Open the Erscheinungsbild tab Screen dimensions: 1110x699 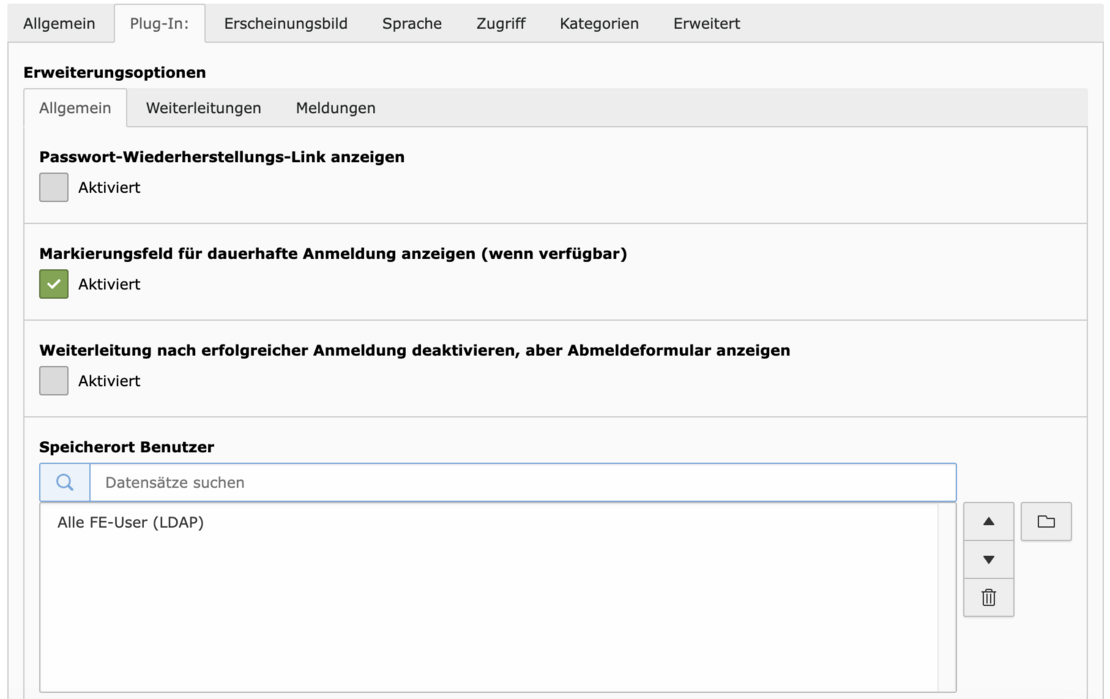click(285, 24)
